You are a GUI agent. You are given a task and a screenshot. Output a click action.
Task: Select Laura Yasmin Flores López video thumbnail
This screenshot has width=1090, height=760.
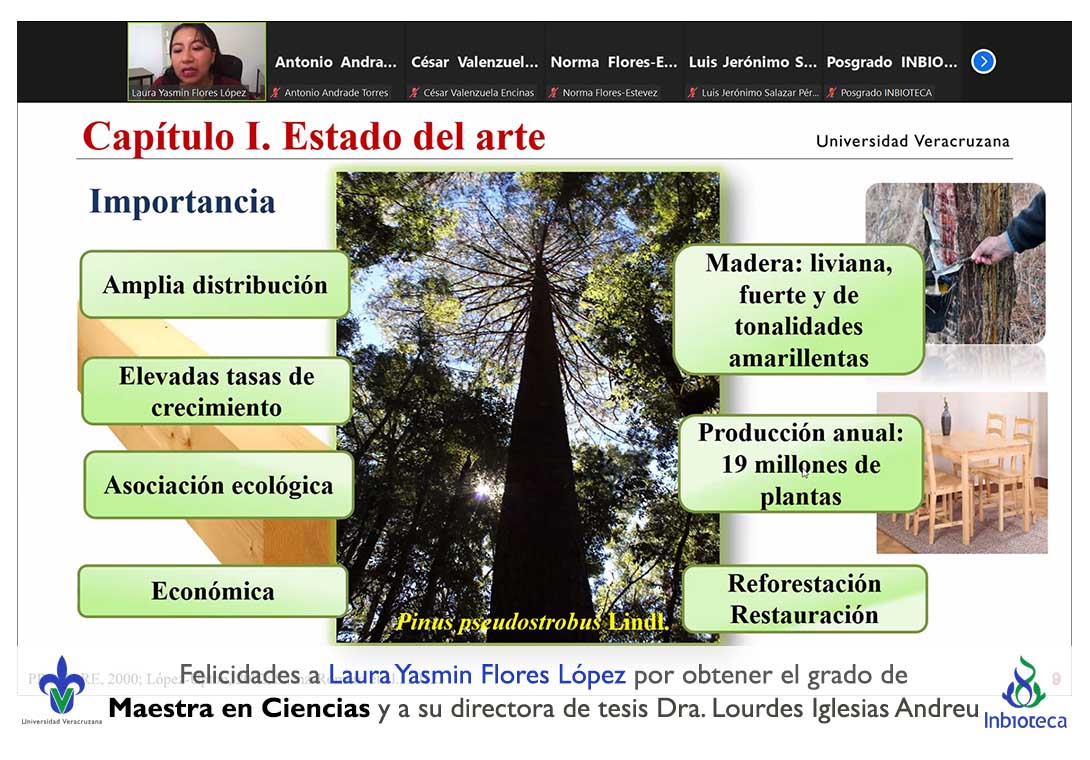[x=197, y=60]
